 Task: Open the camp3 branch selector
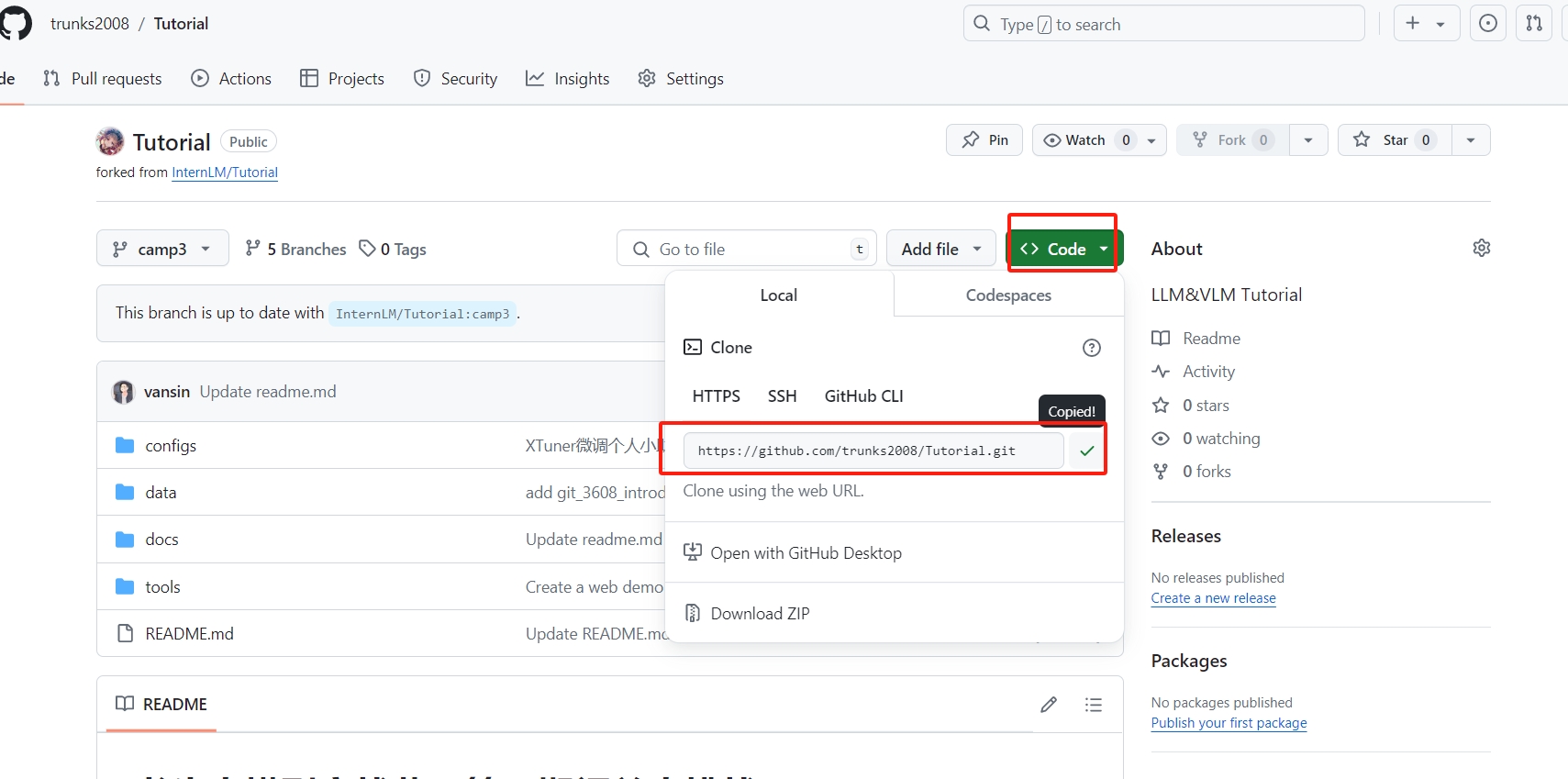162,249
